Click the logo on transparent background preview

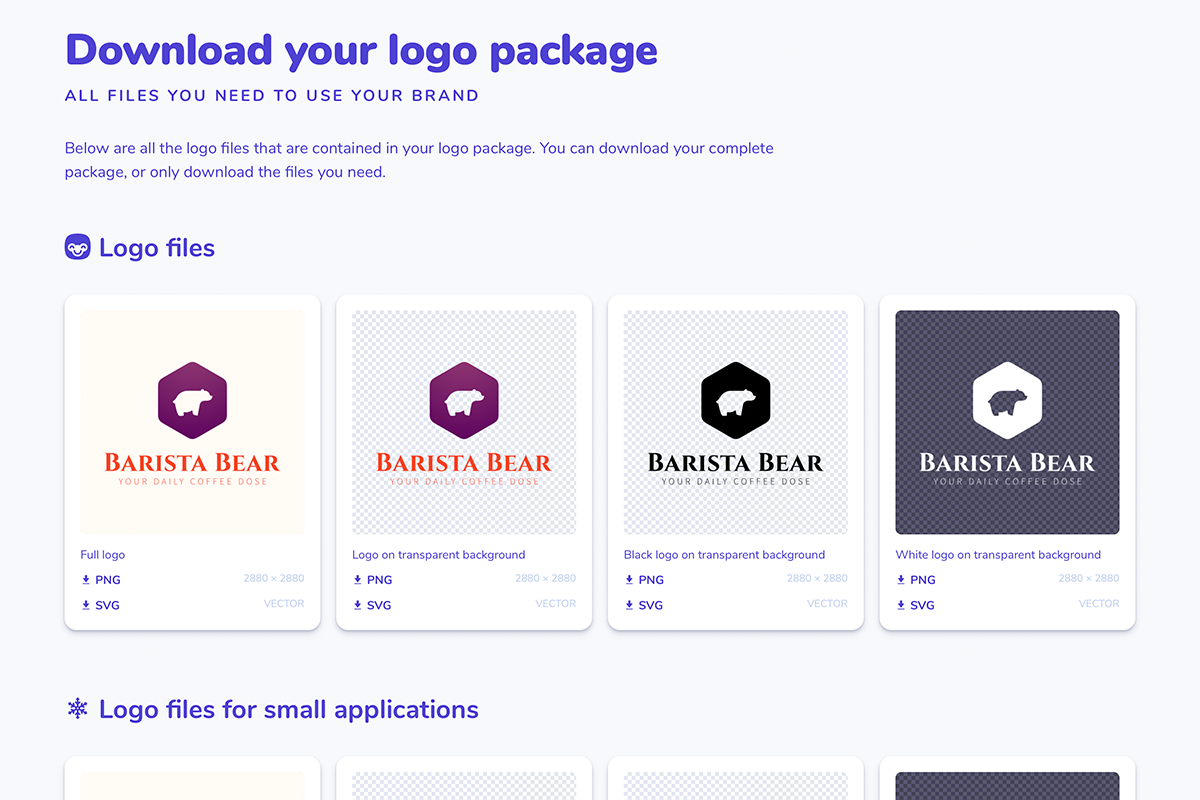click(463, 421)
